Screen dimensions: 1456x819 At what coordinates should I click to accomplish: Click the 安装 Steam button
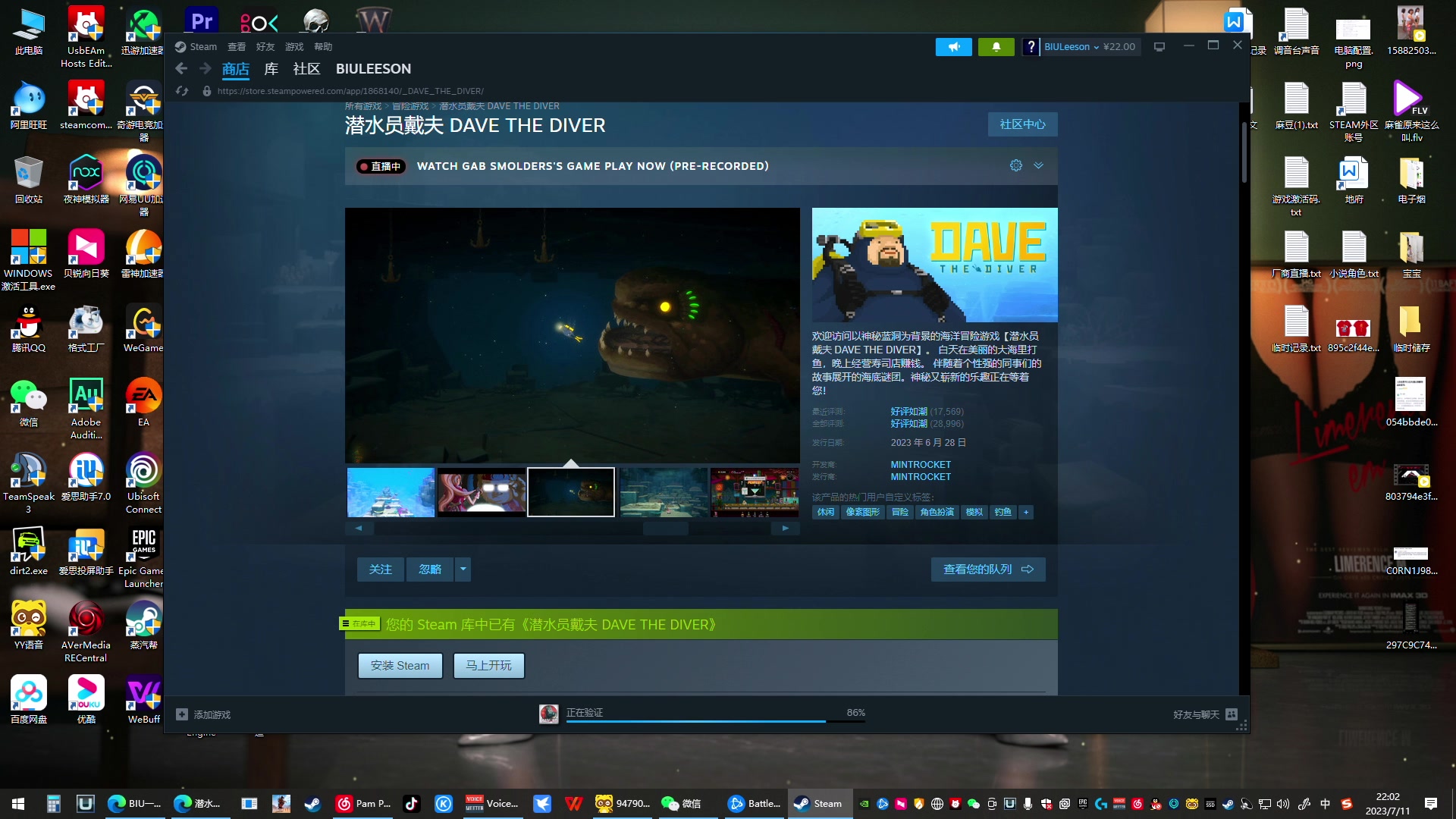pyautogui.click(x=400, y=666)
